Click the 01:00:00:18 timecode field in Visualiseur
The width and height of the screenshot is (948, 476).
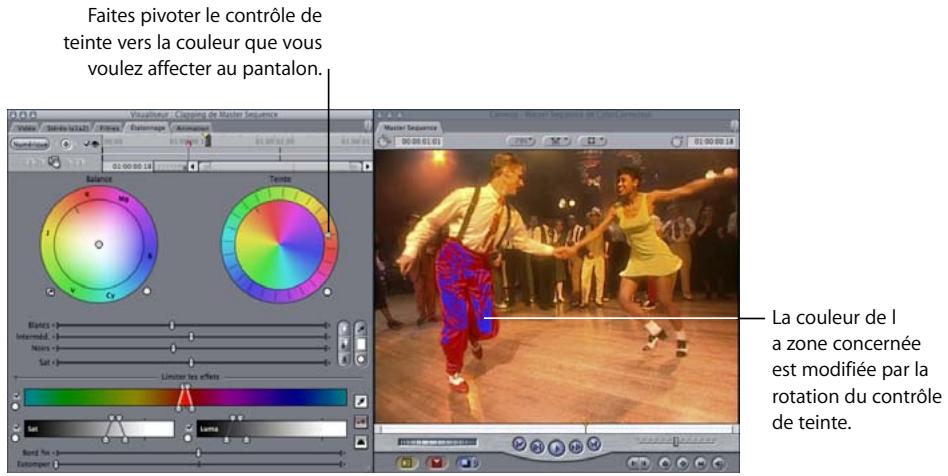129,166
